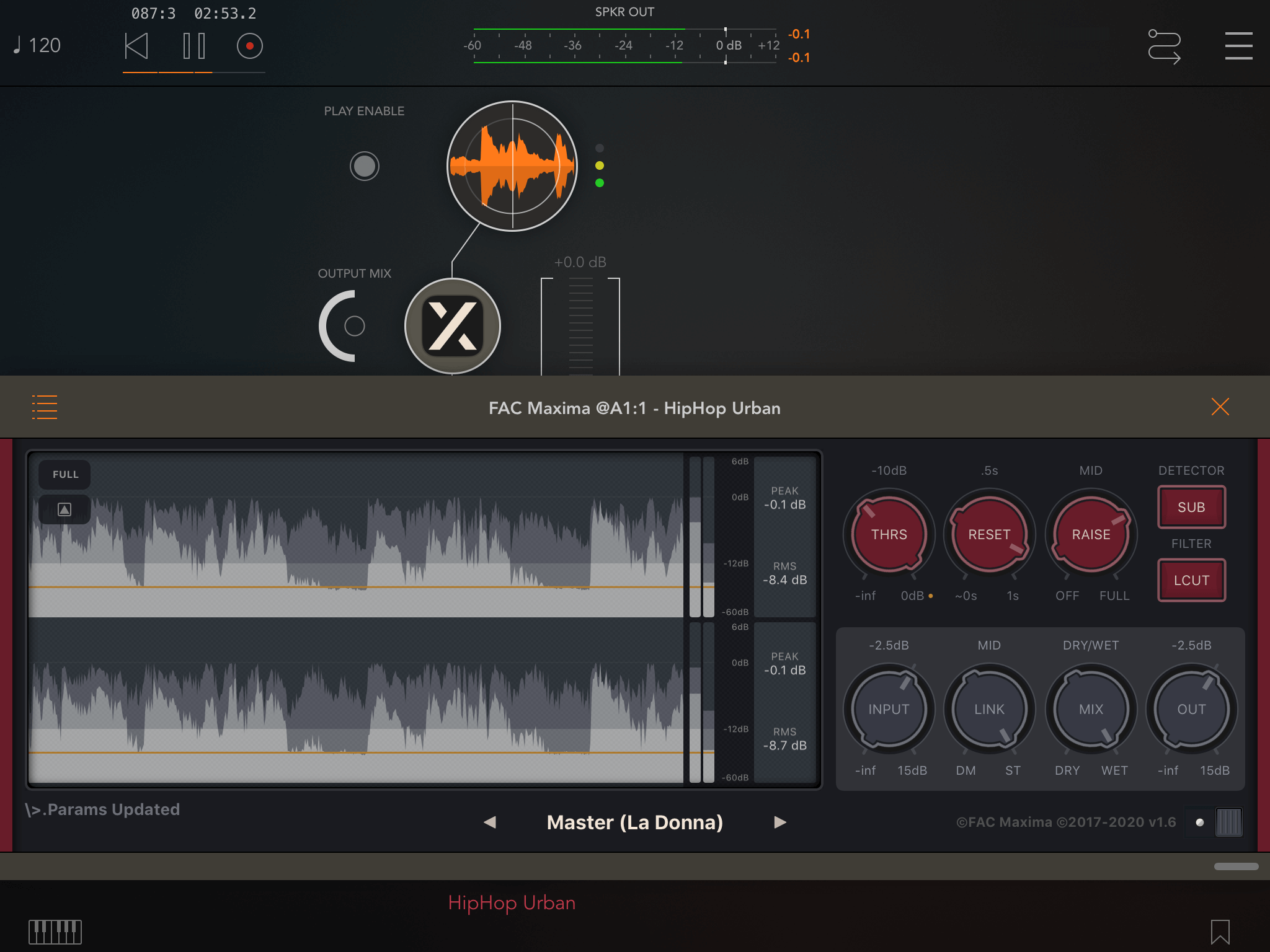Click the MIX dry/wet knob
Image resolution: width=1270 pixels, height=952 pixels.
point(1091,709)
